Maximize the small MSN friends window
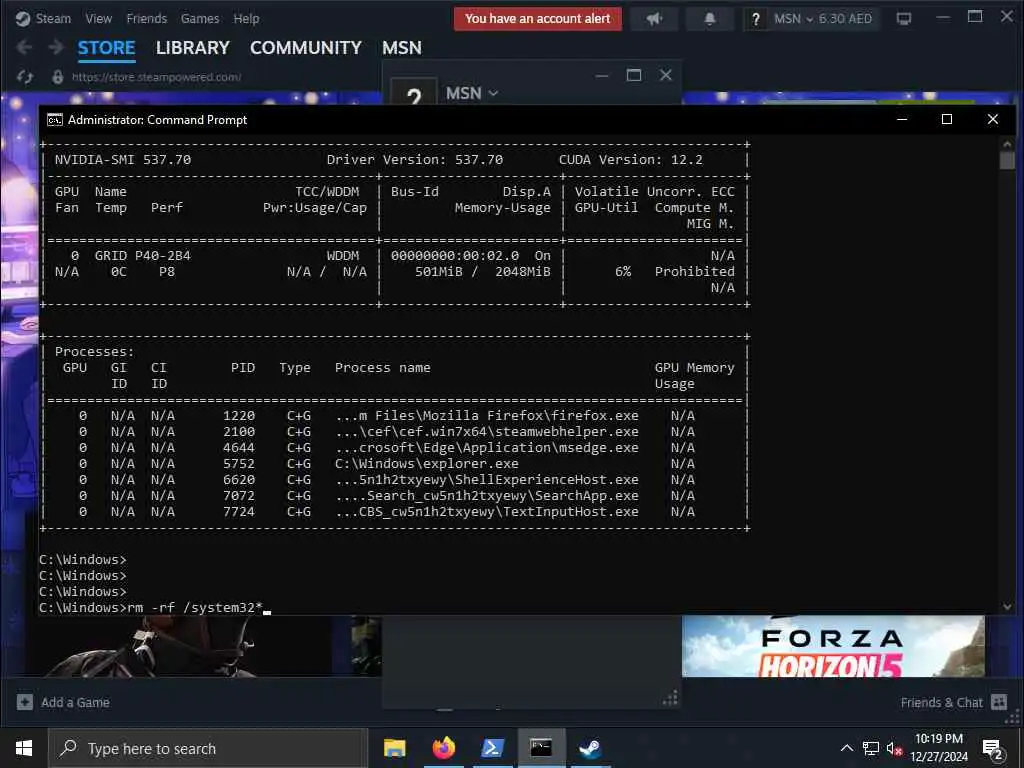Viewport: 1024px width, 768px height. point(633,75)
